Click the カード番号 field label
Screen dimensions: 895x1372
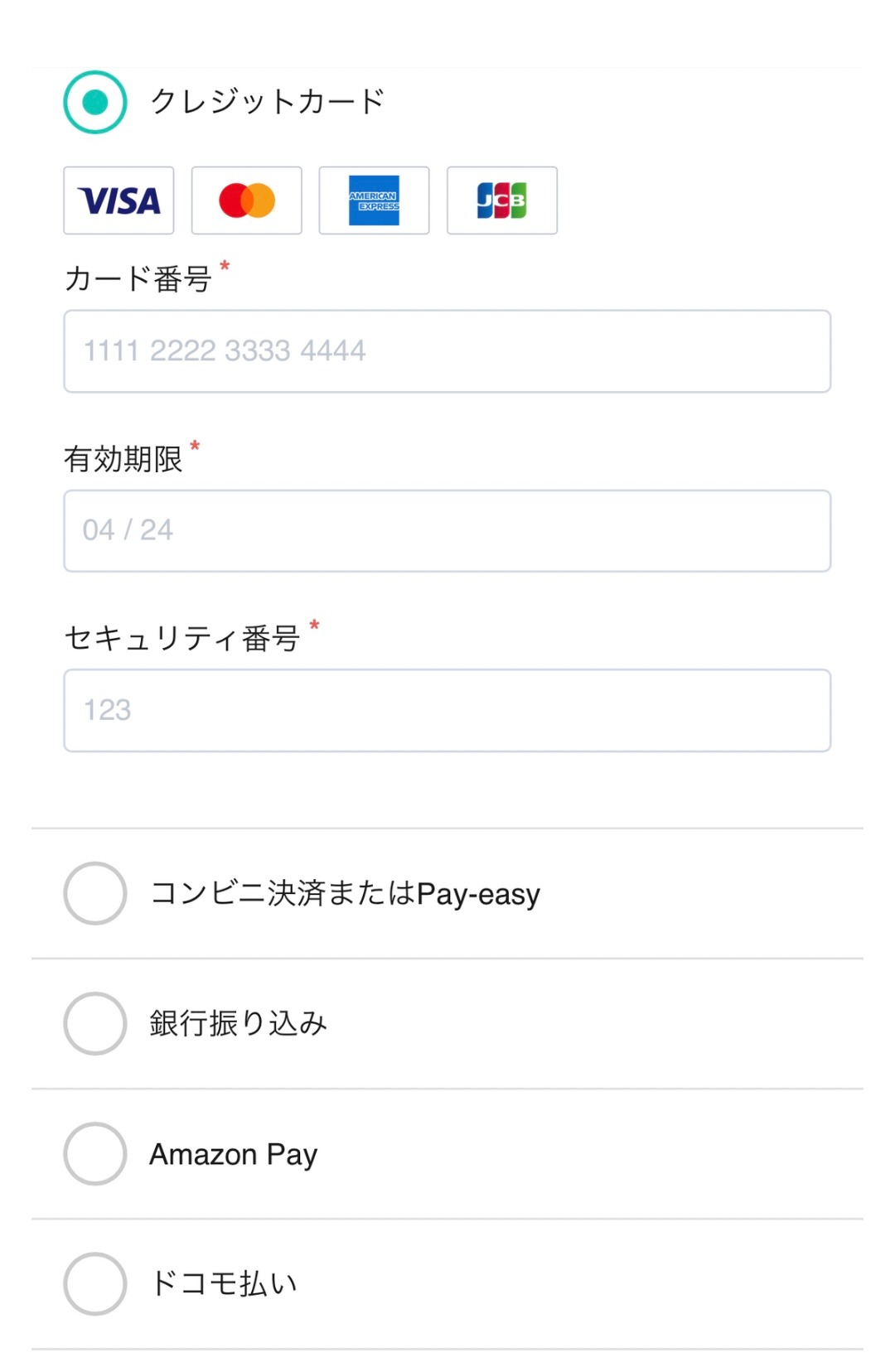point(138,278)
